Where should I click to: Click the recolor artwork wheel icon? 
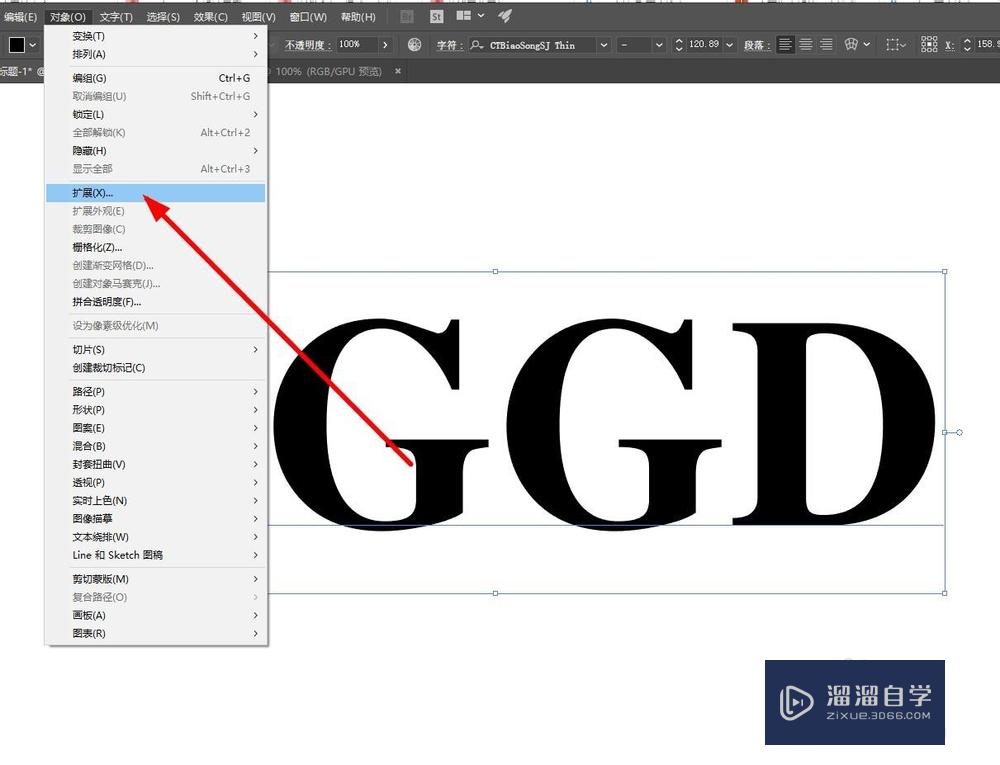(x=415, y=45)
